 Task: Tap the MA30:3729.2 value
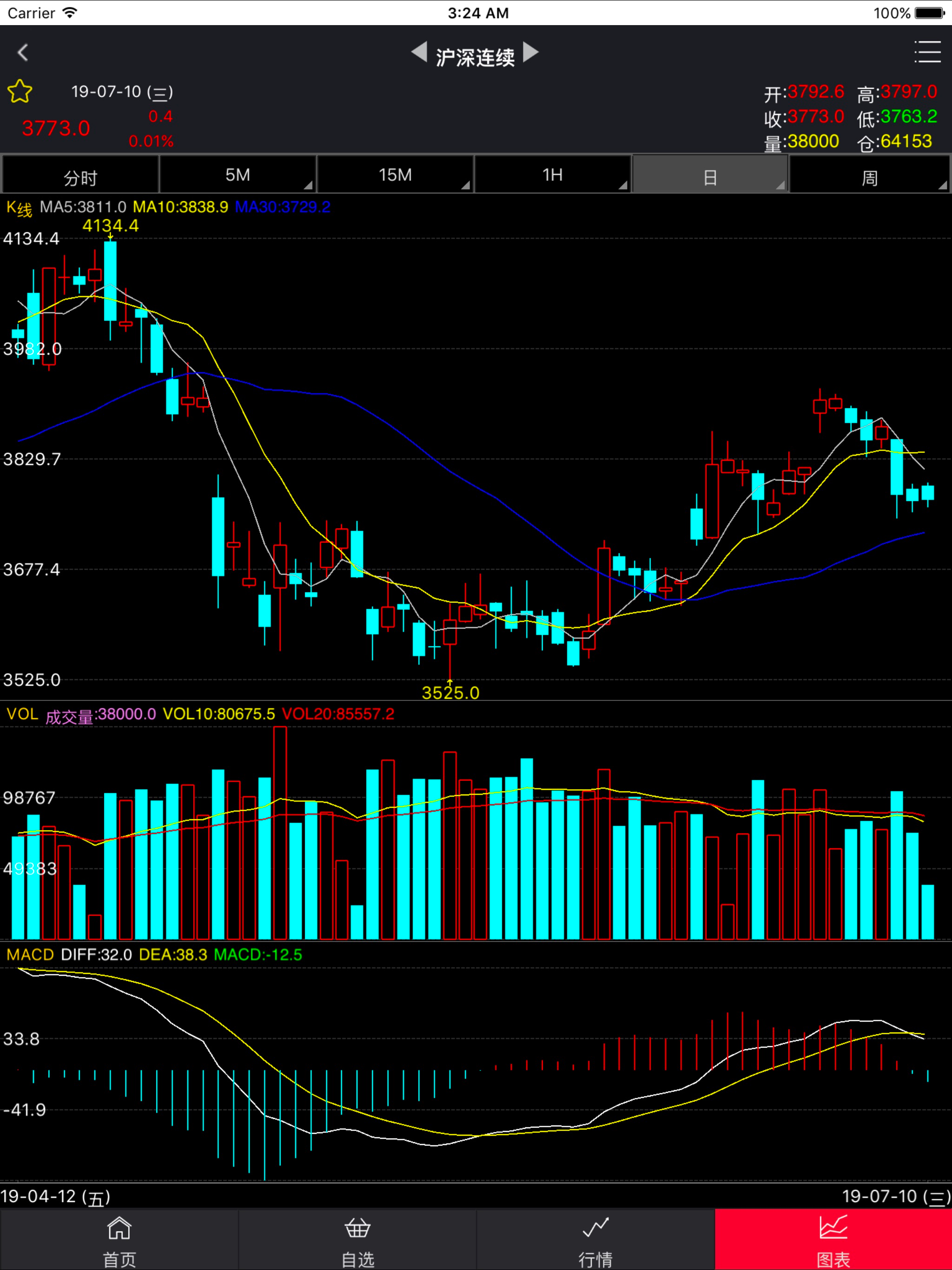coord(283,207)
